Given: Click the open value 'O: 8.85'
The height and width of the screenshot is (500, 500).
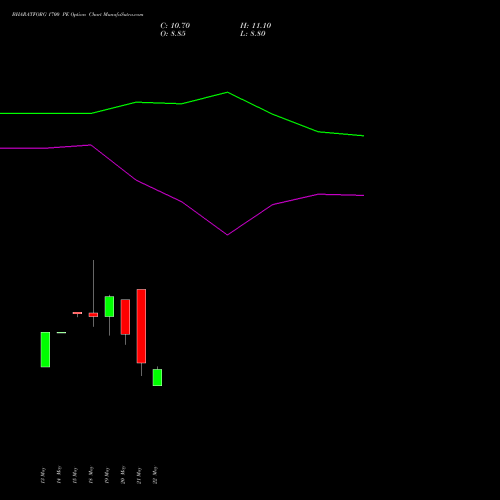Looking at the screenshot, I should click(x=173, y=34).
